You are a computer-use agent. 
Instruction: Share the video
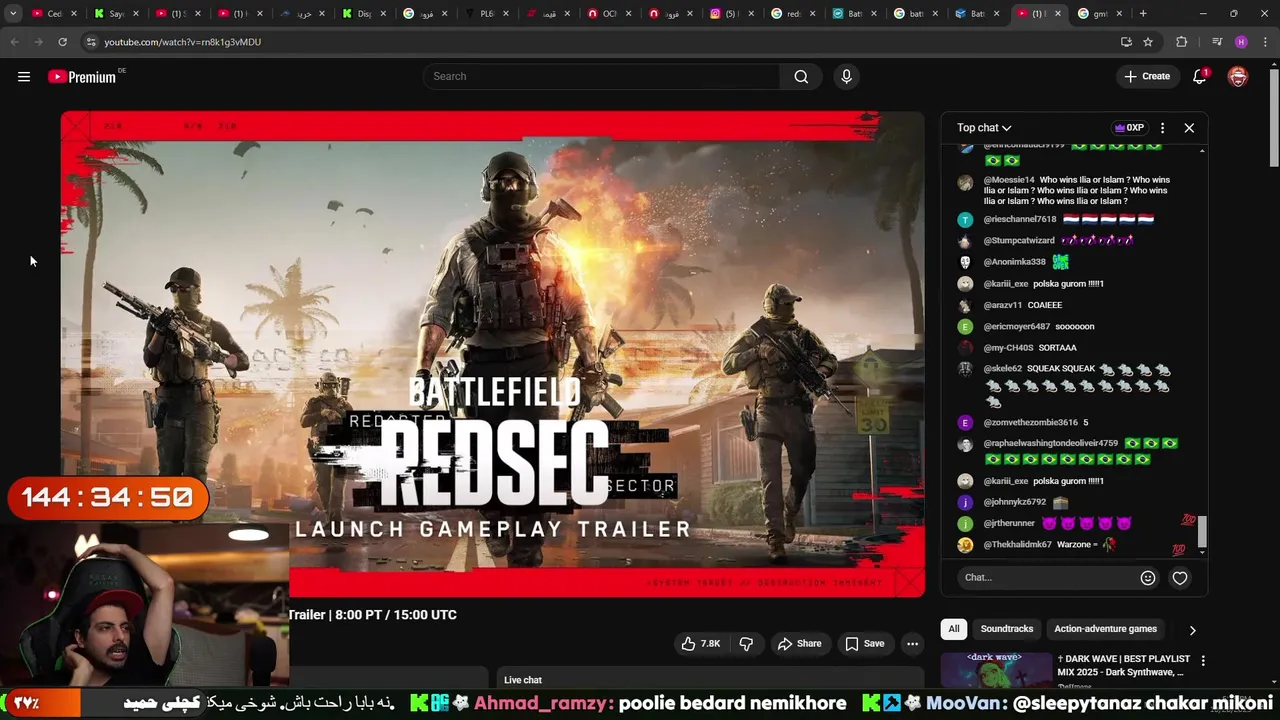[800, 644]
